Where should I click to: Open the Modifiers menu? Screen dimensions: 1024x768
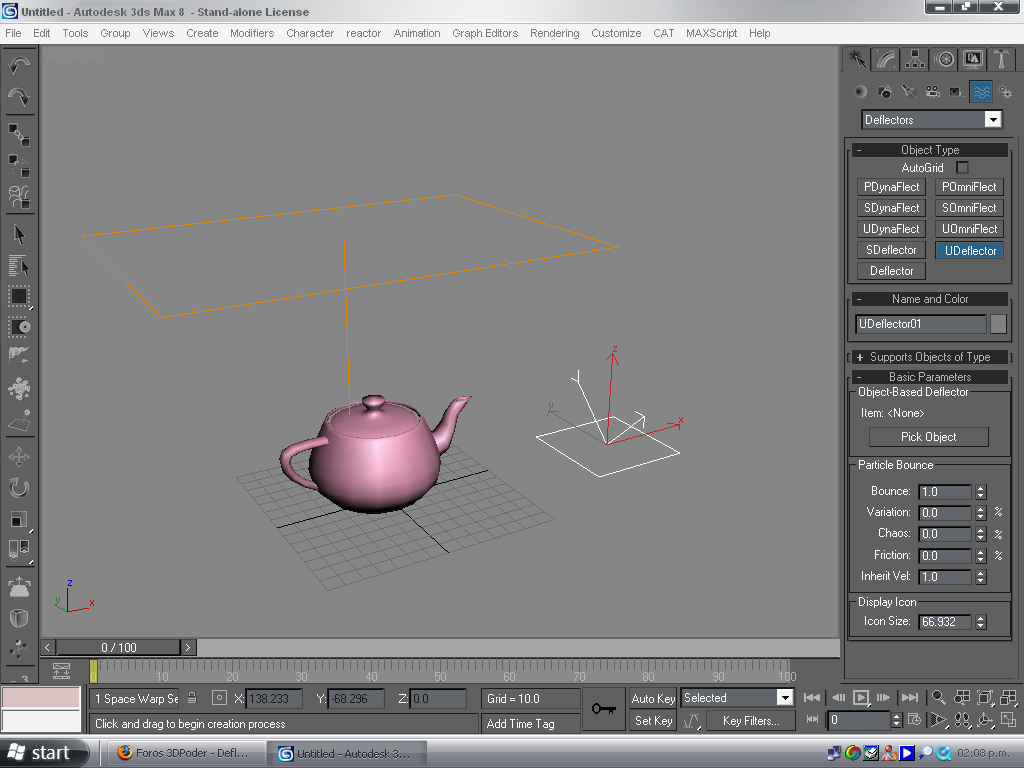coord(251,33)
